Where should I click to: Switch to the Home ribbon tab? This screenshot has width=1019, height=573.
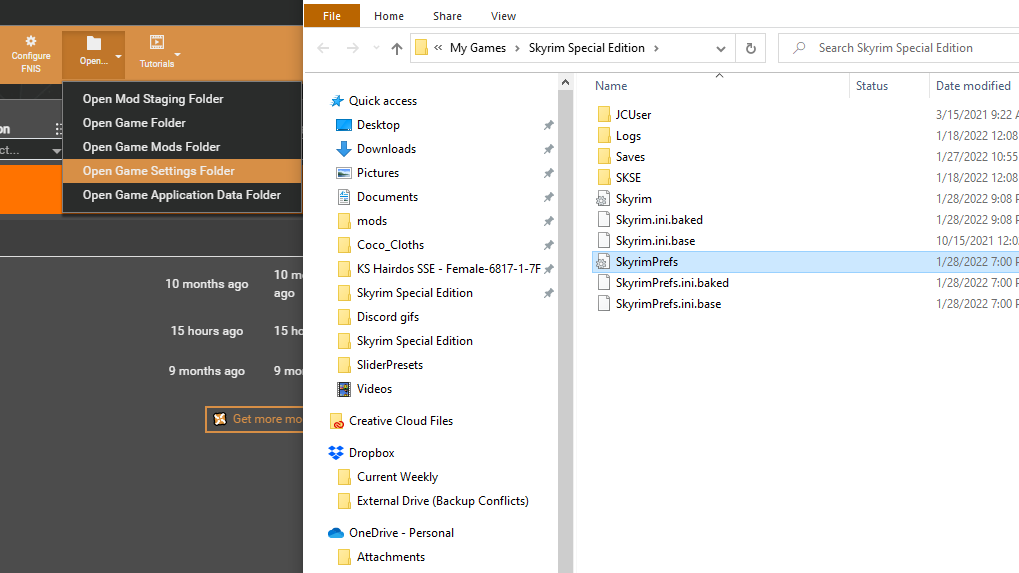pos(389,16)
